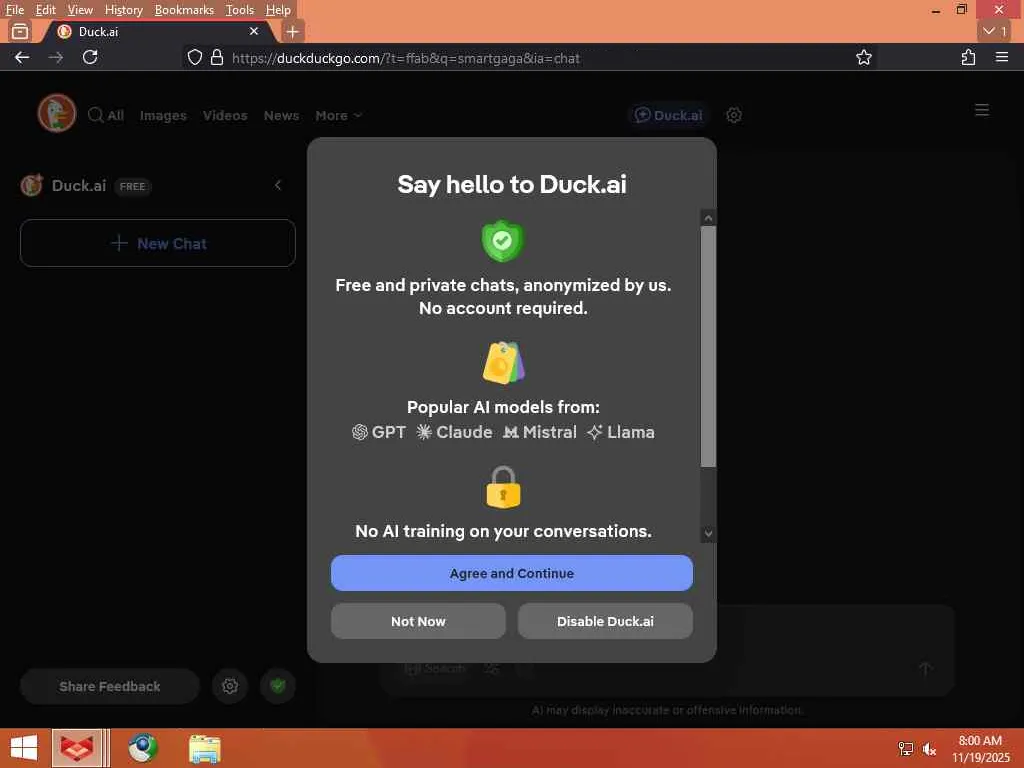Open the Windows Start menu
This screenshot has height=768, width=1024.
24,748
